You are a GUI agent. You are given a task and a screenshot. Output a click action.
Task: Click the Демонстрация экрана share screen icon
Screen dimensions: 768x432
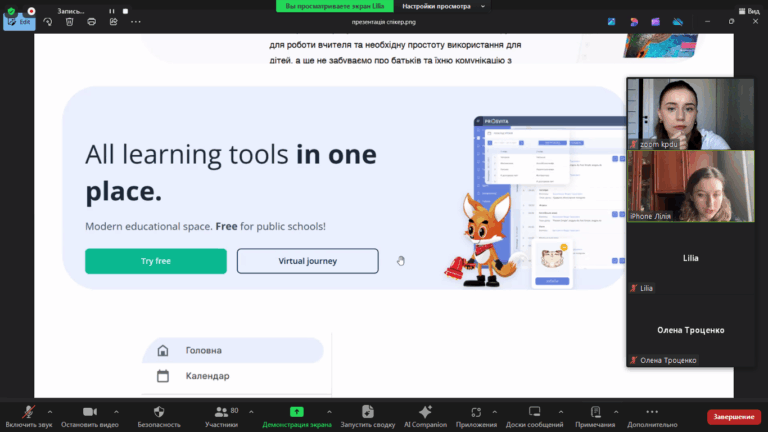point(297,412)
